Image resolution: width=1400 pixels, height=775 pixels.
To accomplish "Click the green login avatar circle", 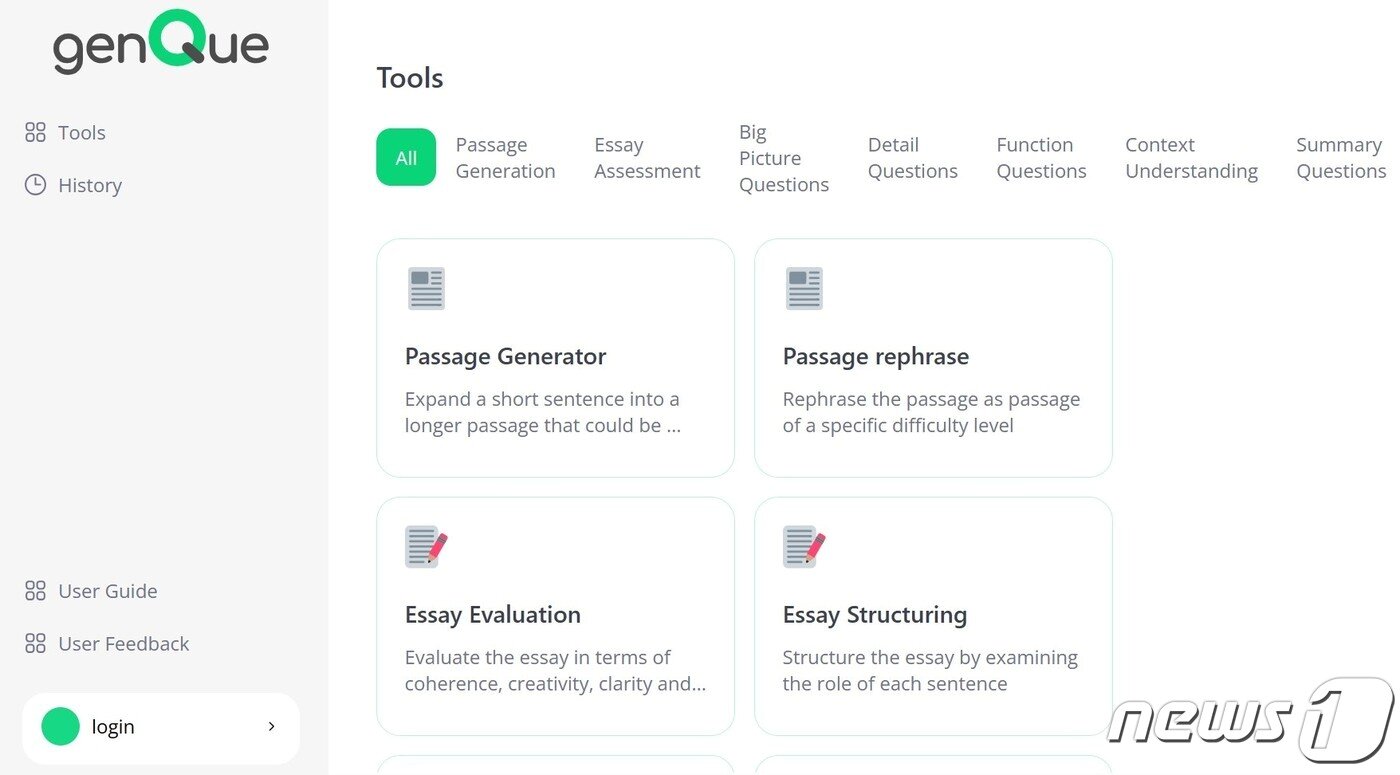I will coord(60,727).
